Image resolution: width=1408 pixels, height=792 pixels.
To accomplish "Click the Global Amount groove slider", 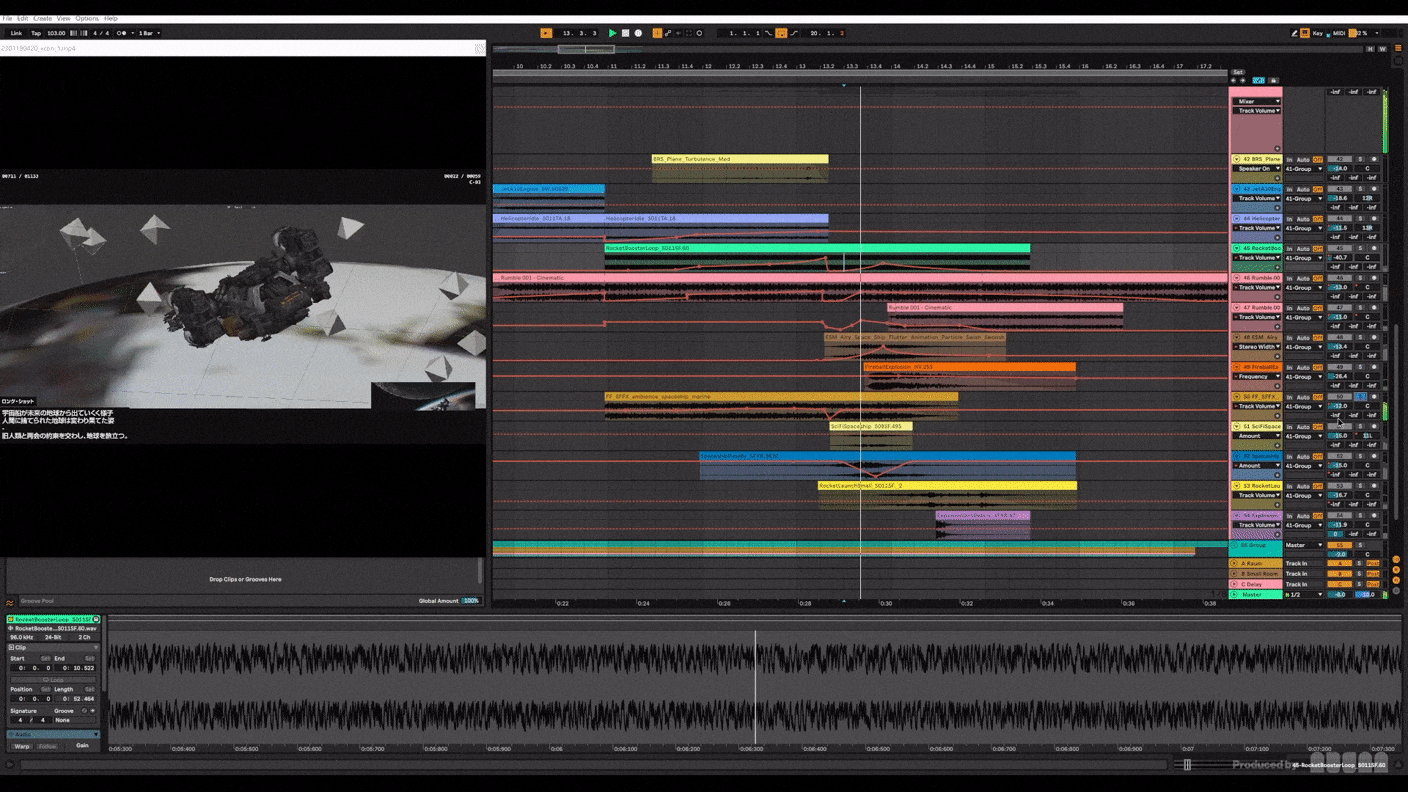I will coord(470,601).
